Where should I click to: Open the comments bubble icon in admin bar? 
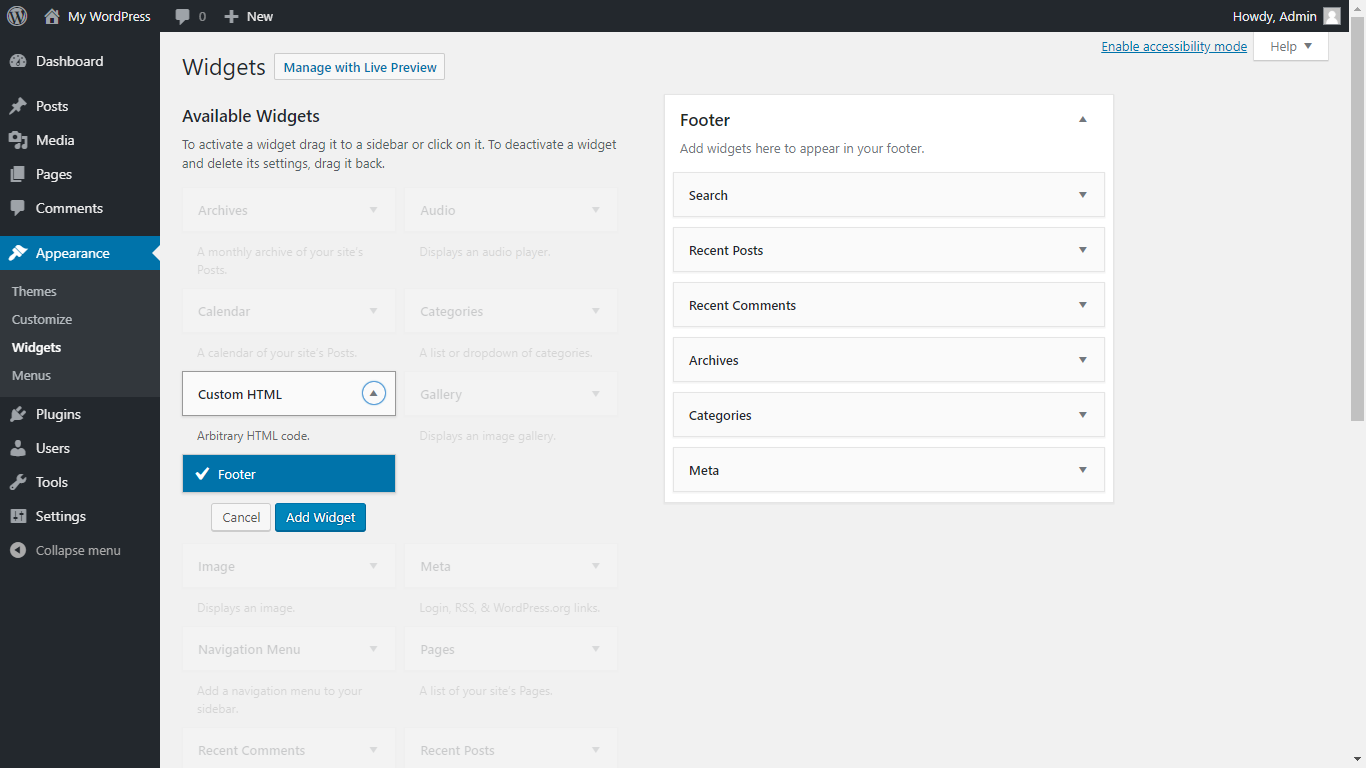182,17
